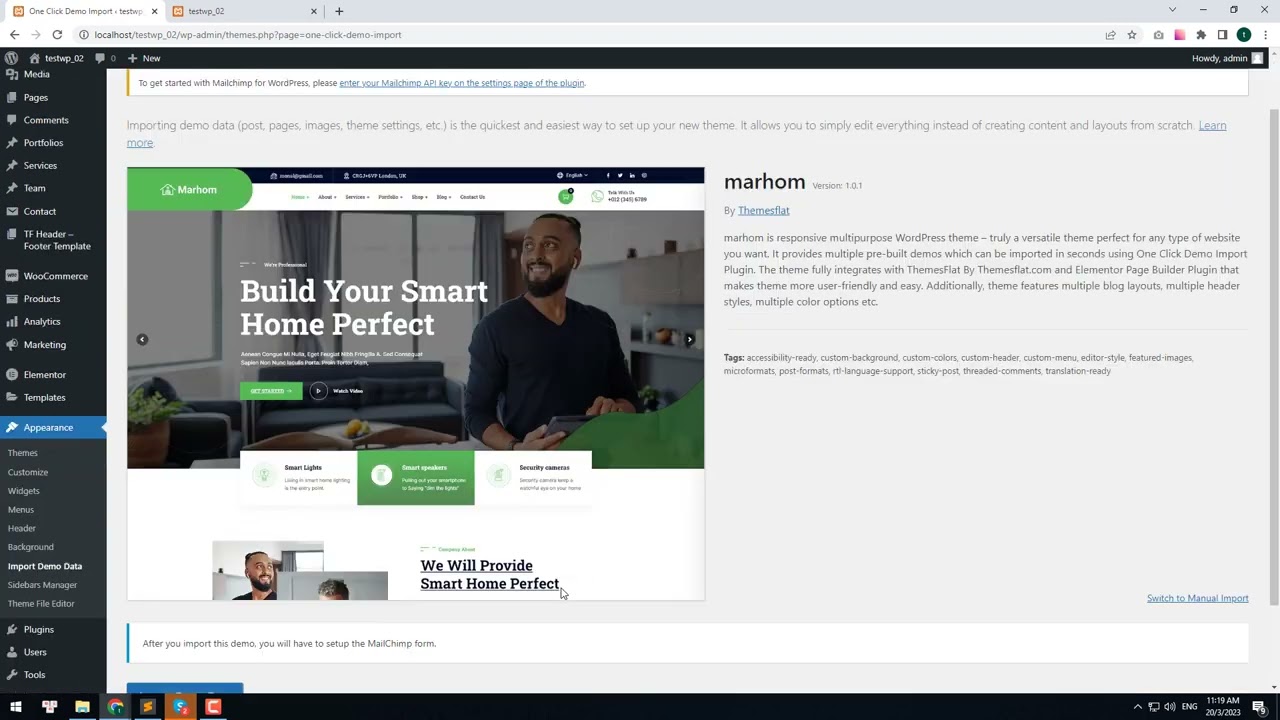
Task: Follow the Mailchimp API key settings link
Action: (462, 83)
